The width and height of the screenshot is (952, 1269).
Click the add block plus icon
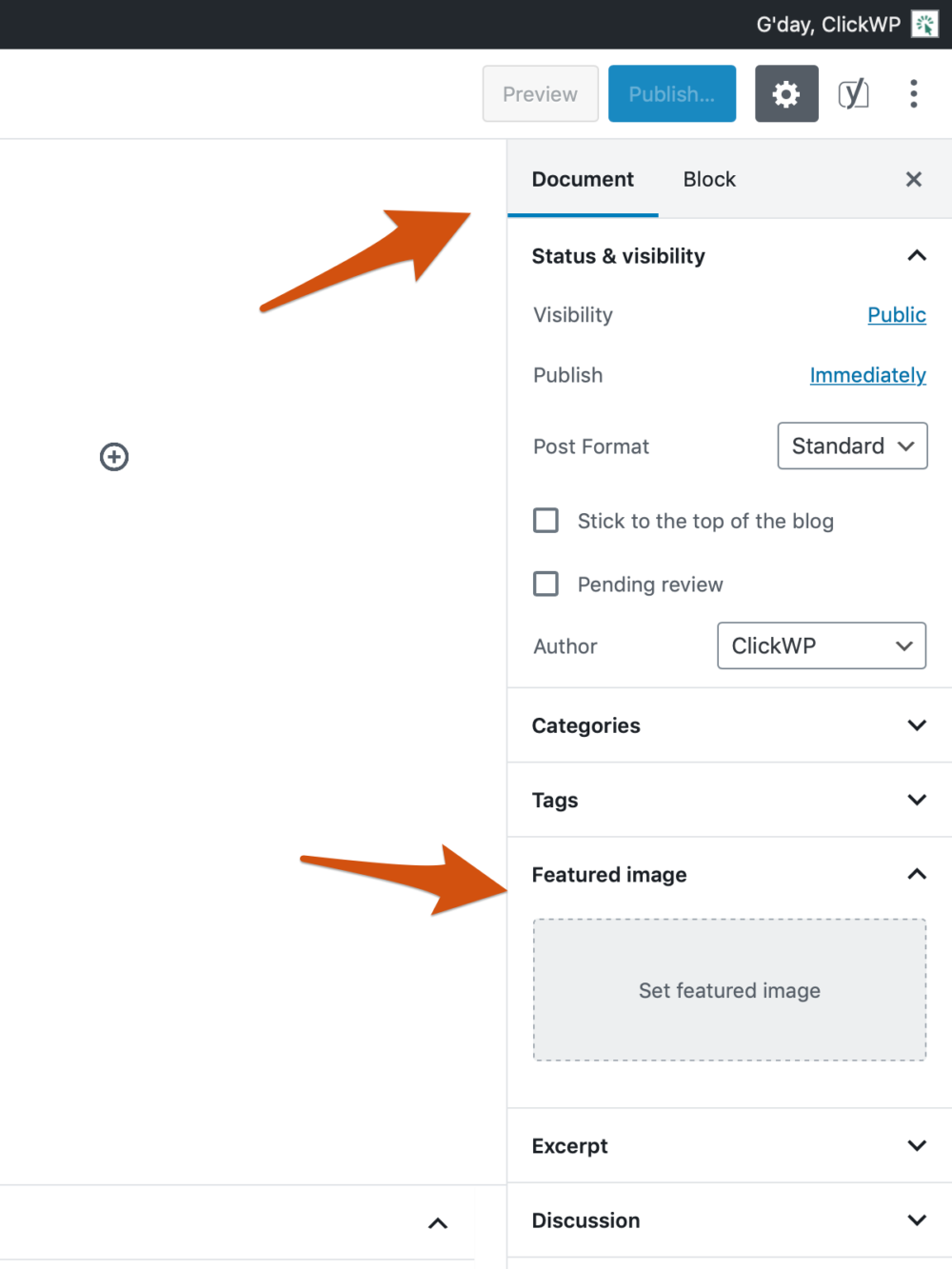pos(114,457)
